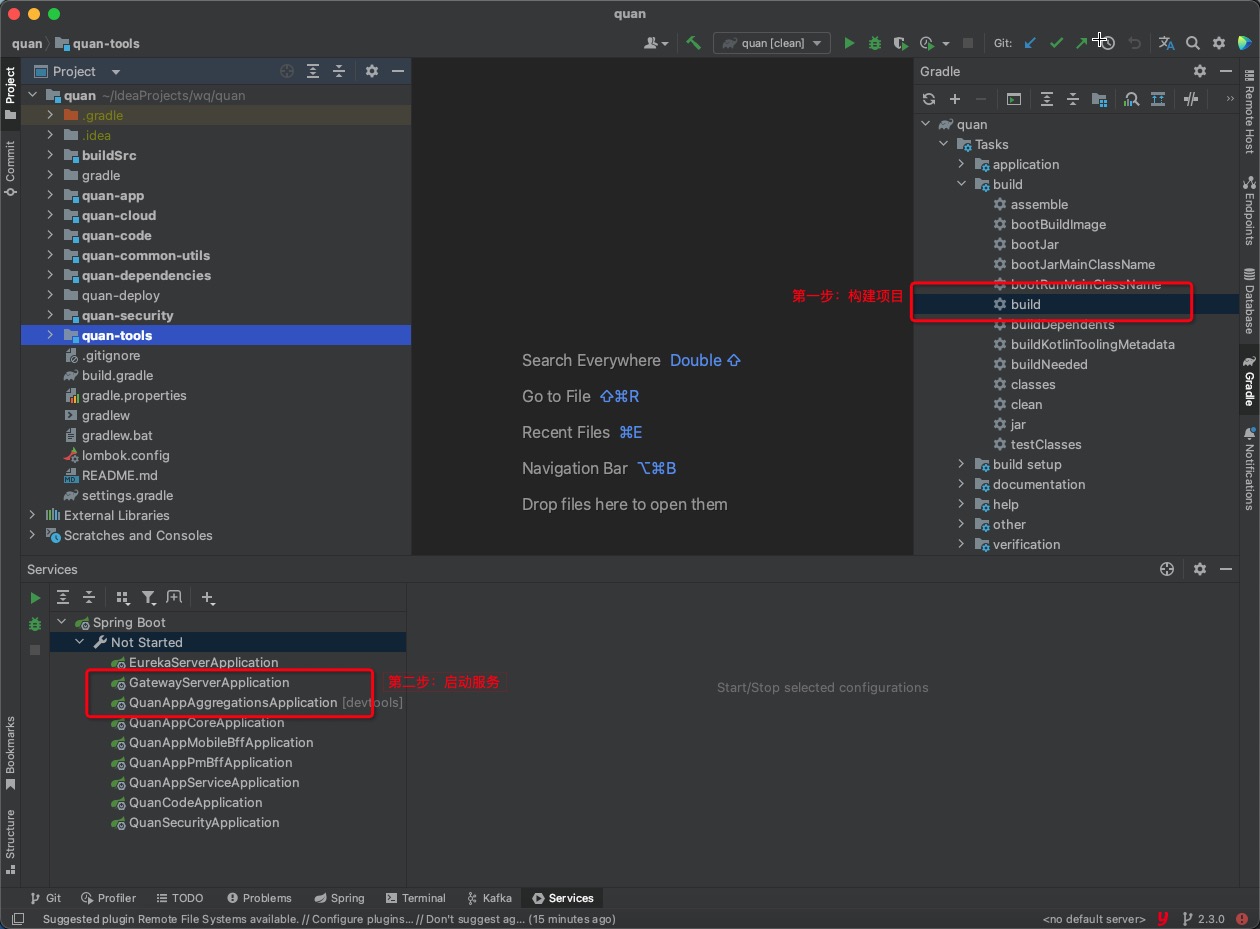The image size is (1260, 929).
Task: Open the TODO tab
Action: click(x=178, y=898)
